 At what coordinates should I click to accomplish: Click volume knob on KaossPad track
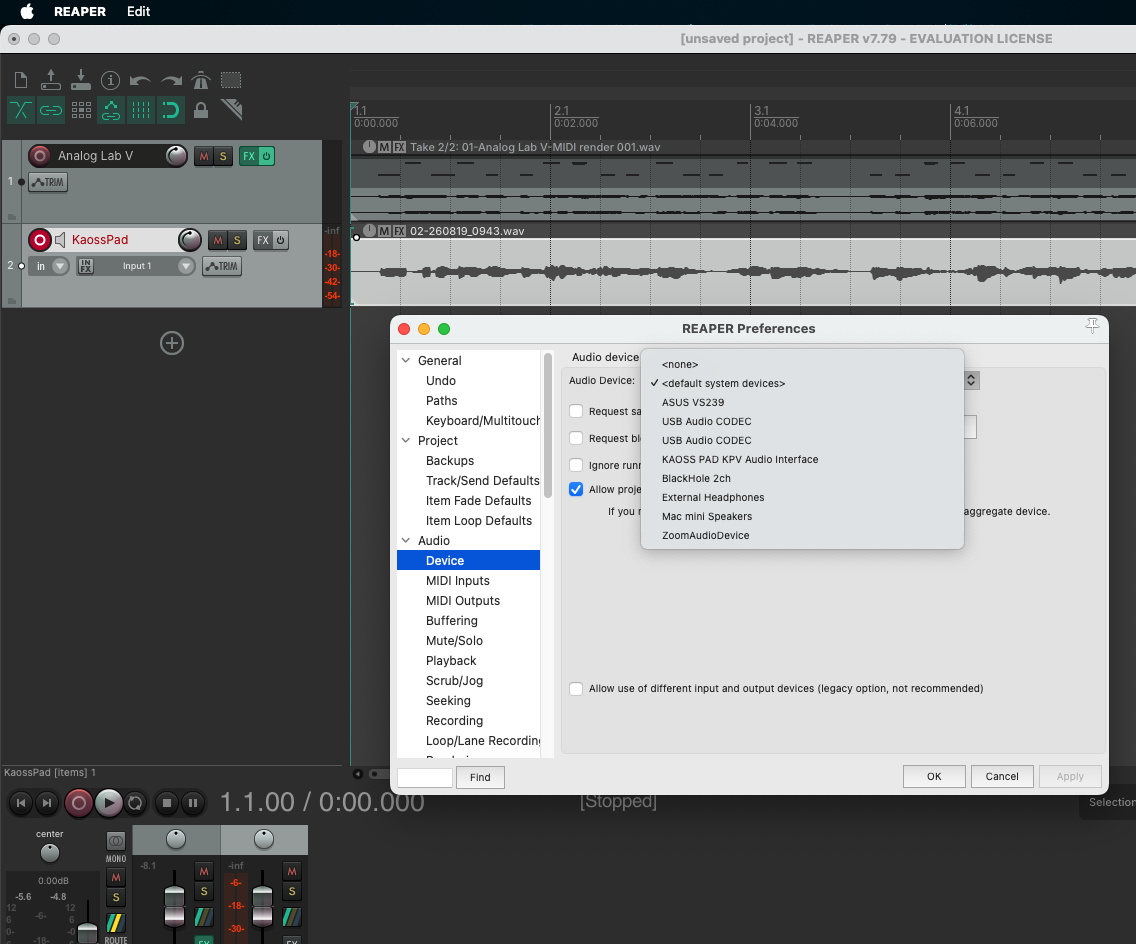tap(190, 240)
